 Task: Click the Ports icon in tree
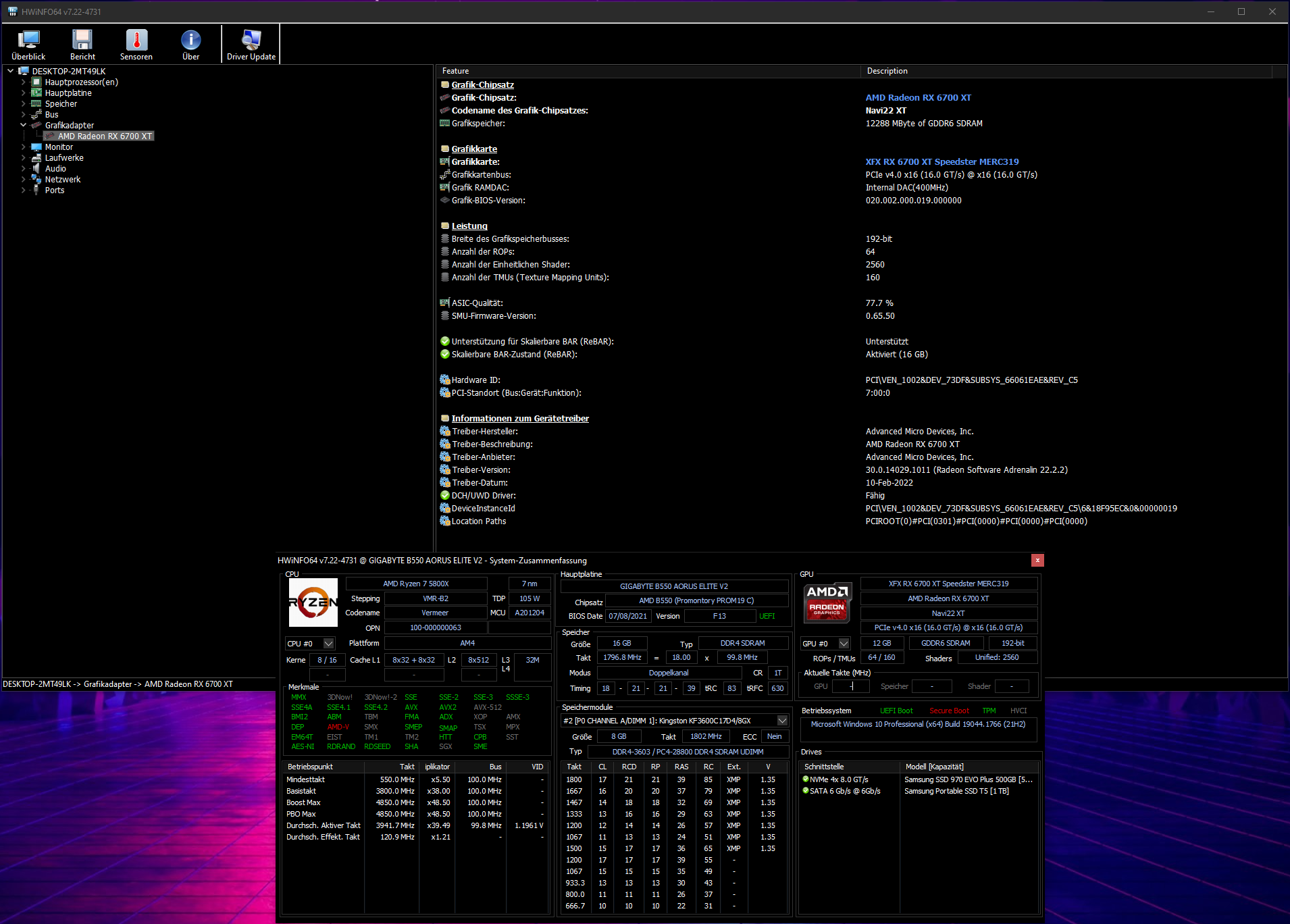point(36,190)
